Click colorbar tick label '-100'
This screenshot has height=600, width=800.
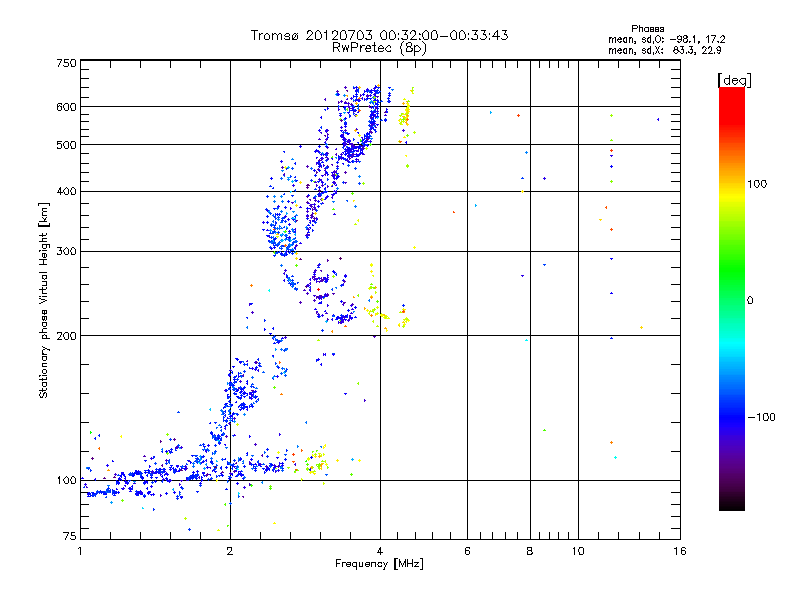pyautogui.click(x=762, y=417)
